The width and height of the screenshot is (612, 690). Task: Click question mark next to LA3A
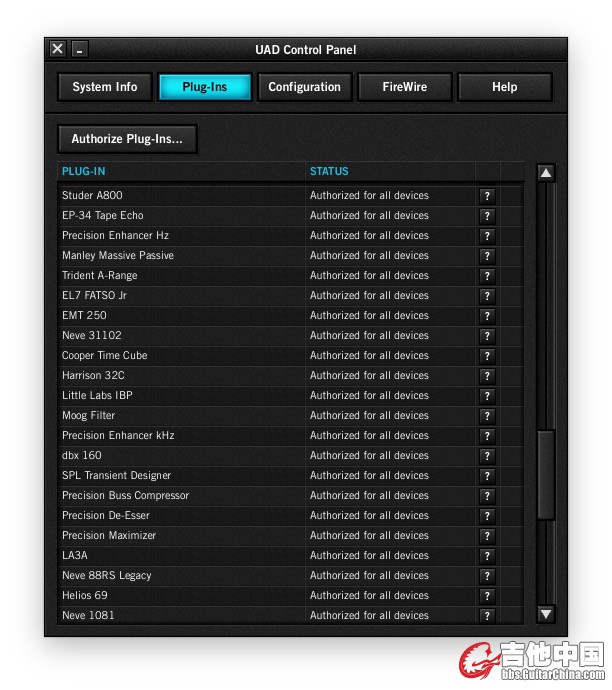pos(487,556)
